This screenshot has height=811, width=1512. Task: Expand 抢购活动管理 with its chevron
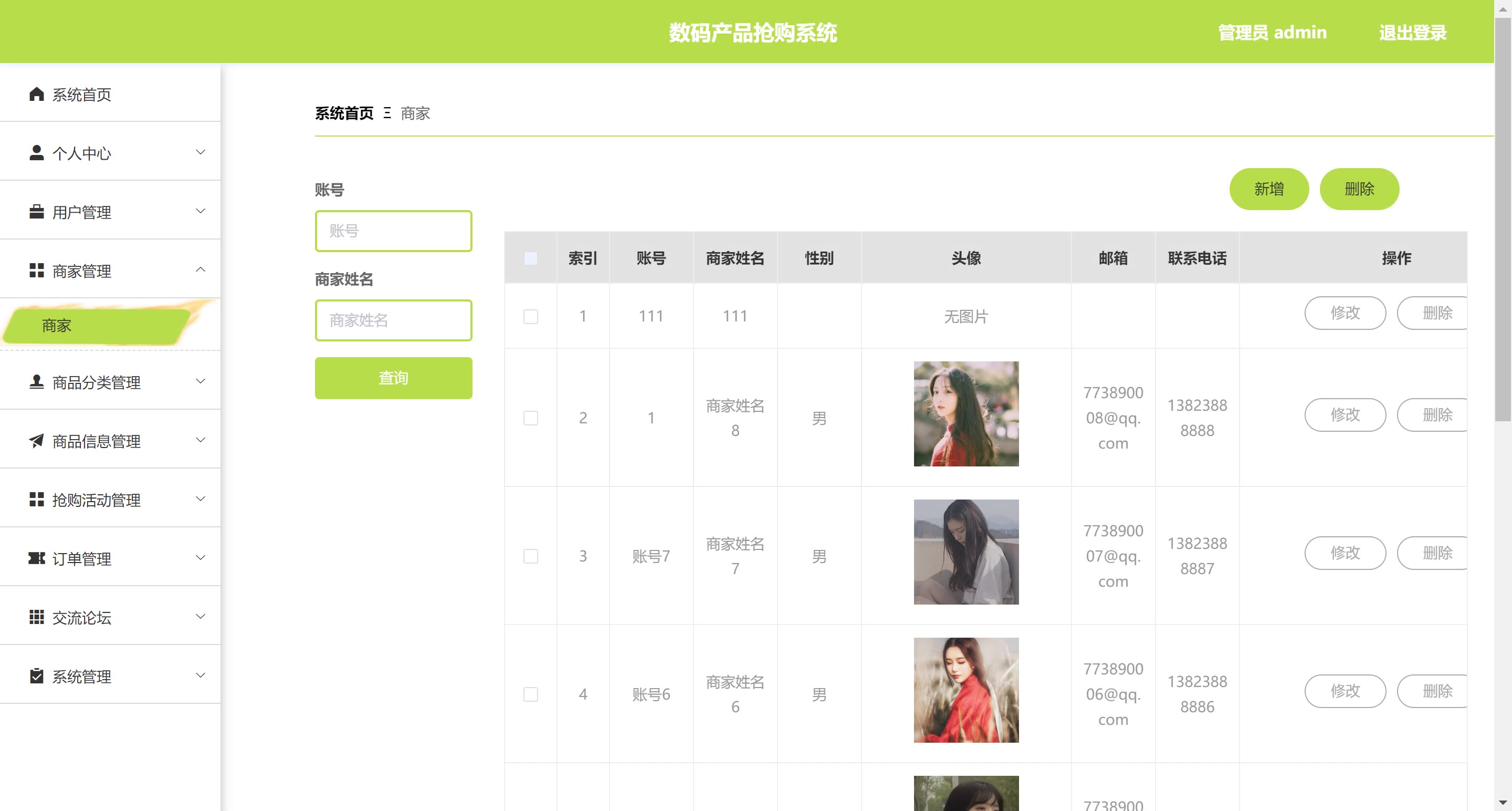tap(200, 498)
